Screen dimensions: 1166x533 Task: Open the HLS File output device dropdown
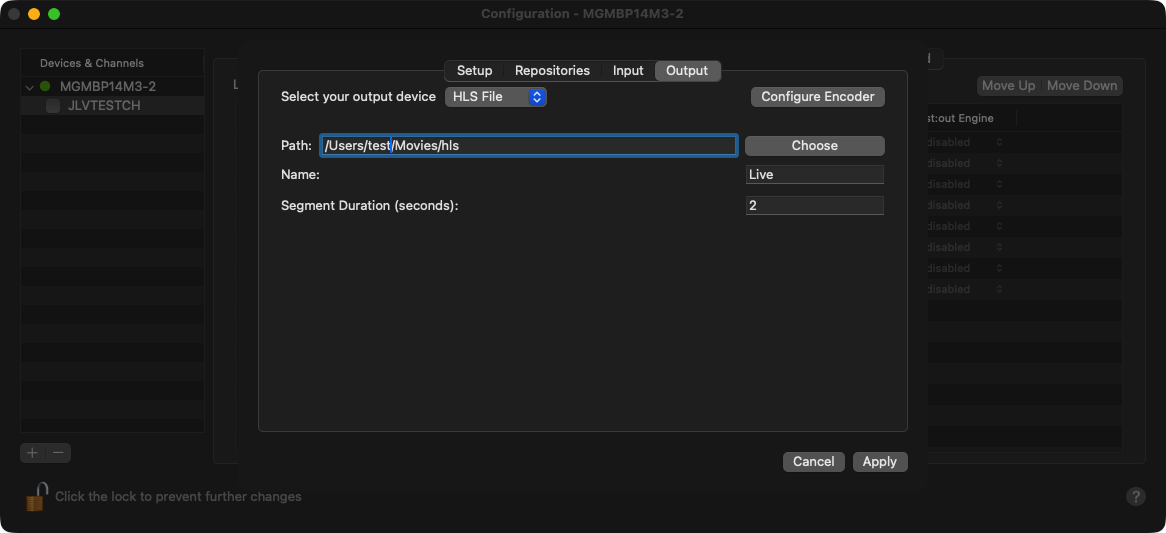pyautogui.click(x=496, y=97)
